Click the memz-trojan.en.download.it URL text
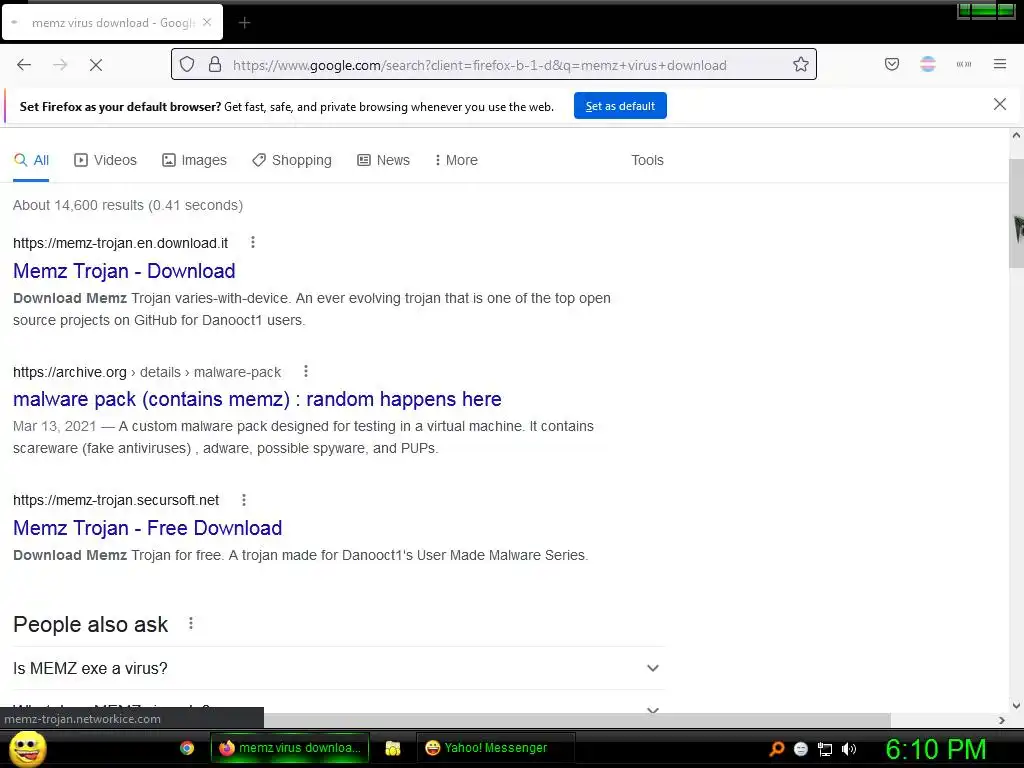1024x768 pixels. 120,243
